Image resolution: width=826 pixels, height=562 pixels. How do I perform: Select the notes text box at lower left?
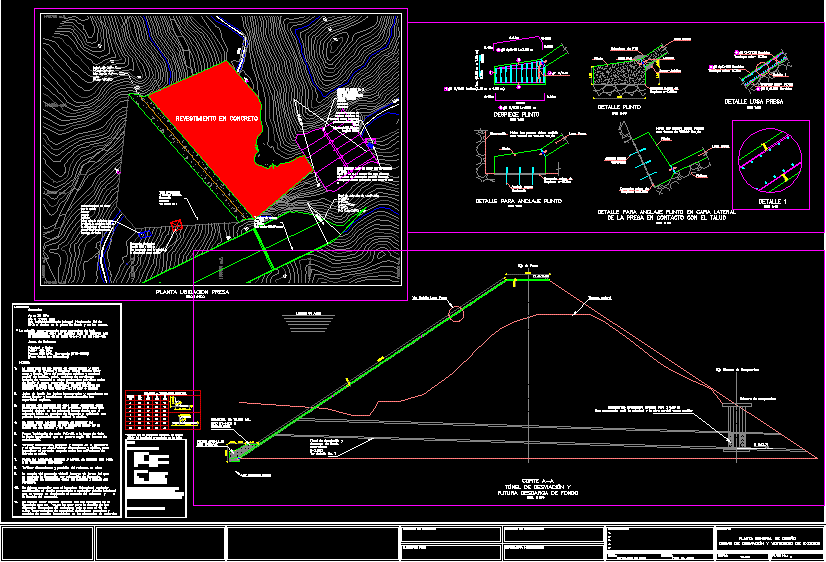(x=67, y=410)
